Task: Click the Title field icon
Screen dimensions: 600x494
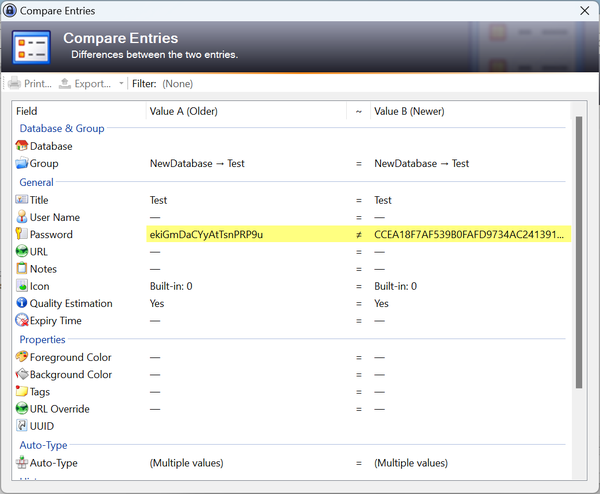Action: pyautogui.click(x=22, y=200)
